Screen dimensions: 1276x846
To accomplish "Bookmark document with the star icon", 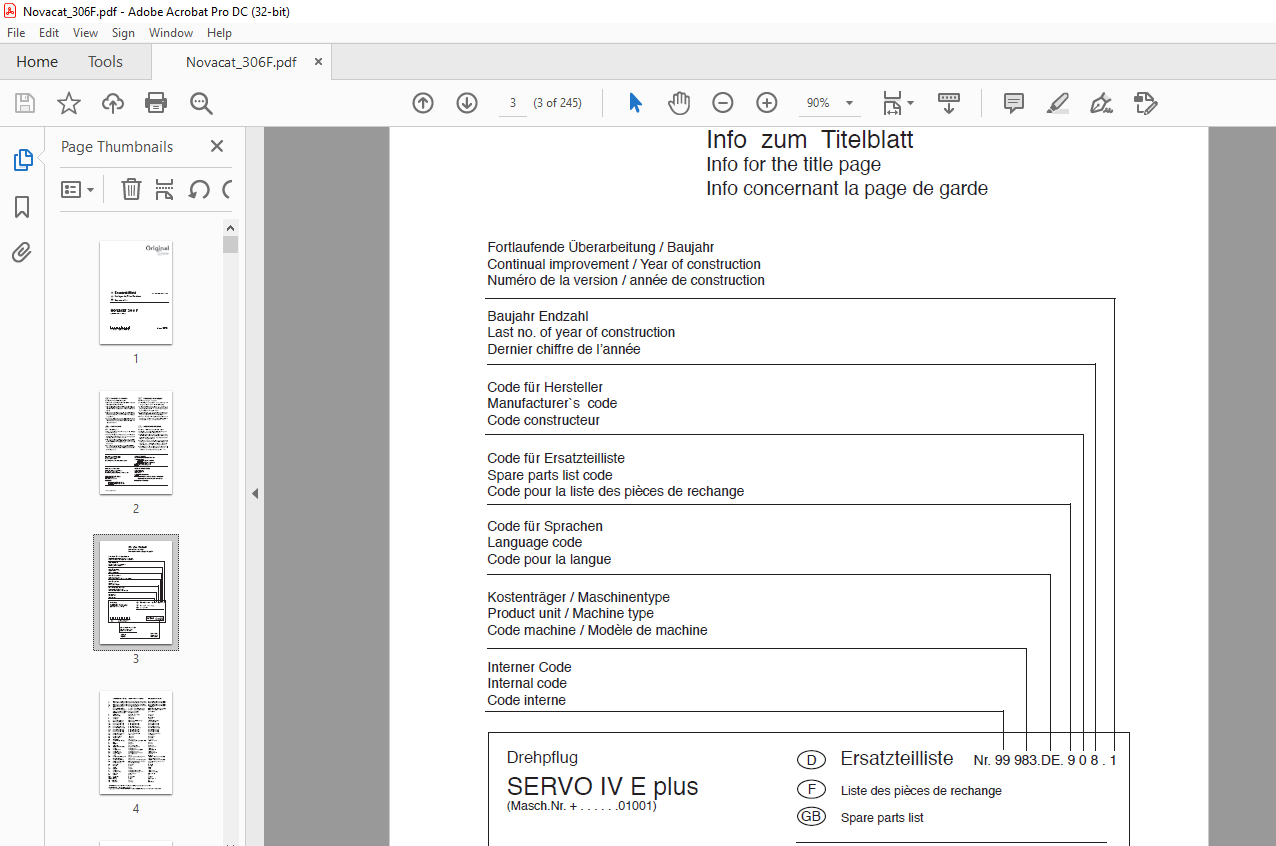I will click(x=68, y=103).
